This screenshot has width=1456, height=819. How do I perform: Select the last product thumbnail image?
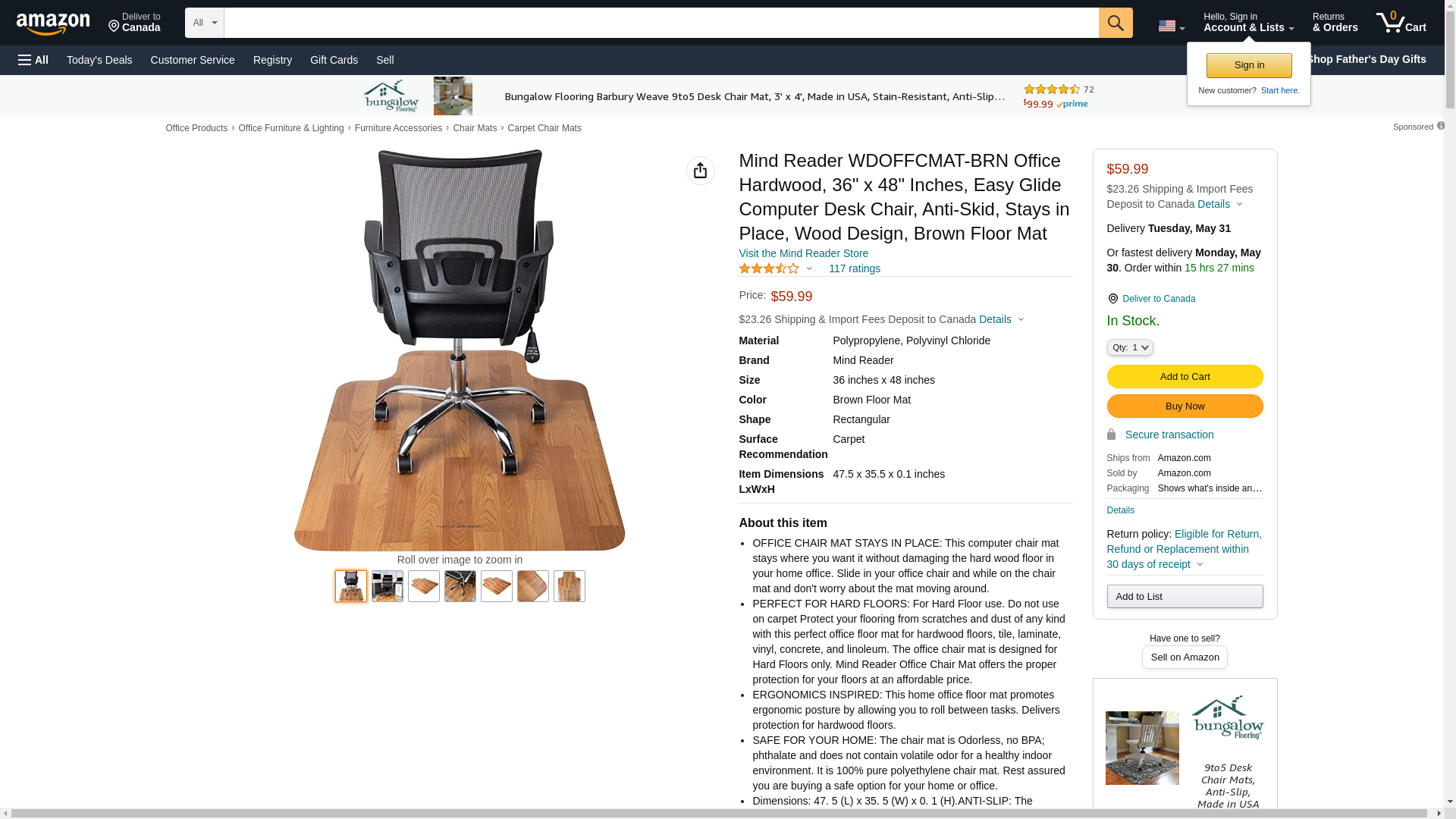click(x=570, y=586)
